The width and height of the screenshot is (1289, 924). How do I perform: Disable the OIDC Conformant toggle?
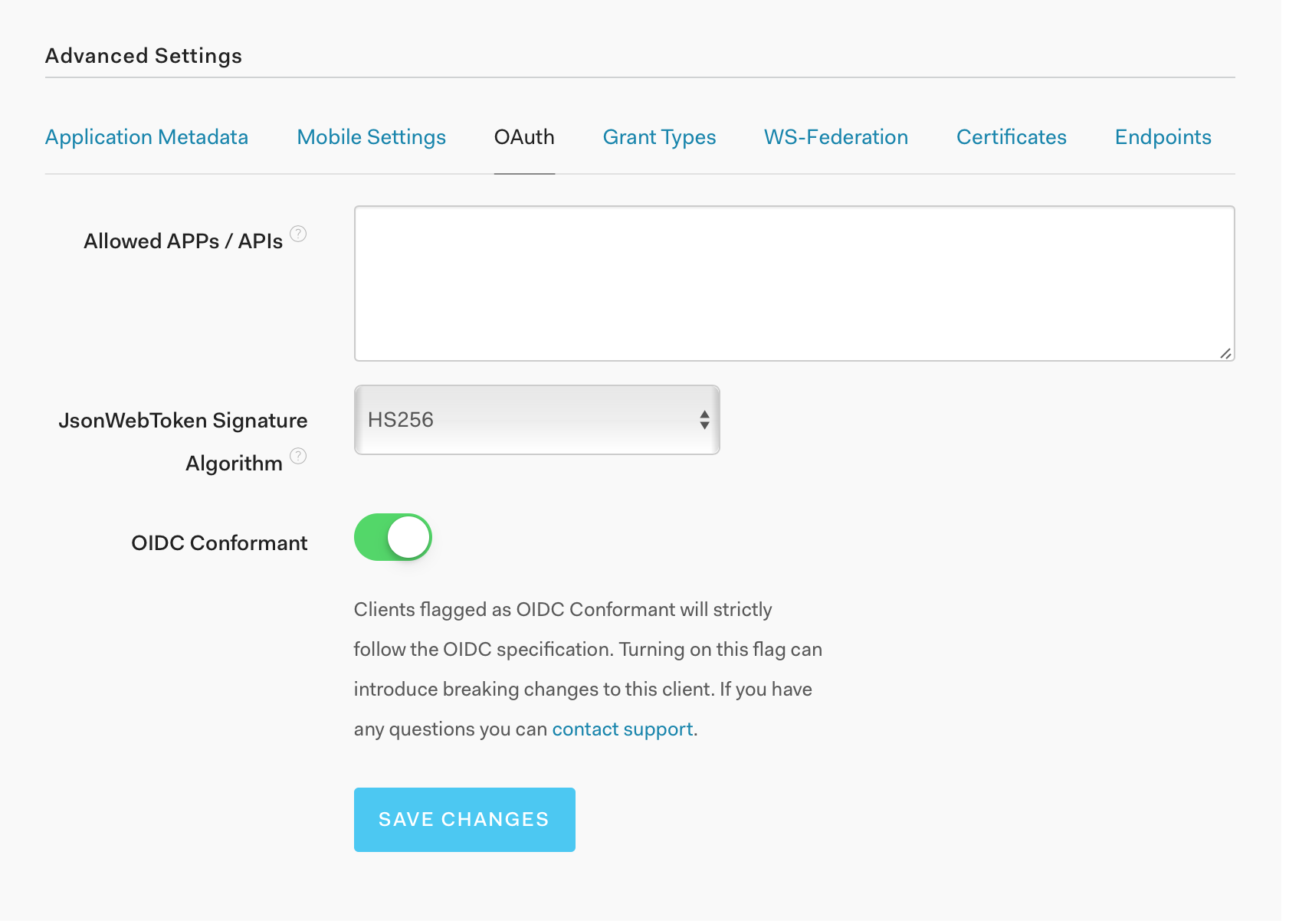point(392,537)
